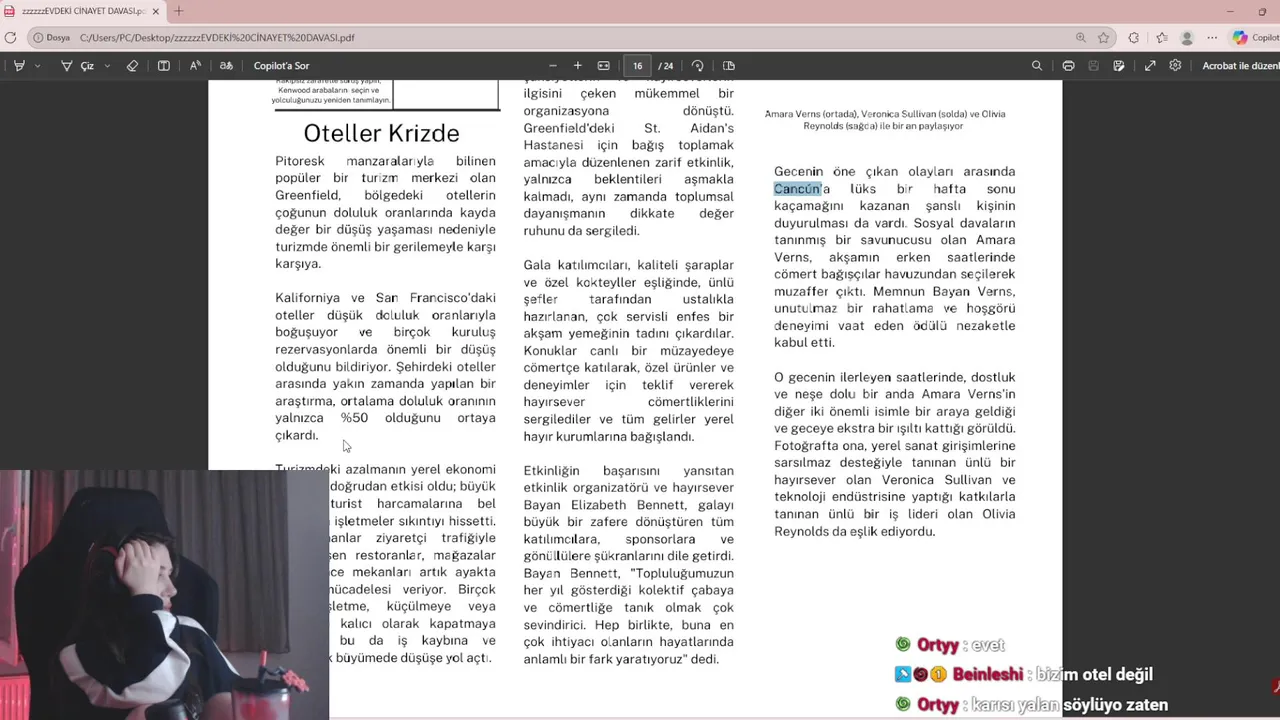Expand the Çiz pen options arrow
Viewport: 1280px width, 720px height.
pos(107,66)
